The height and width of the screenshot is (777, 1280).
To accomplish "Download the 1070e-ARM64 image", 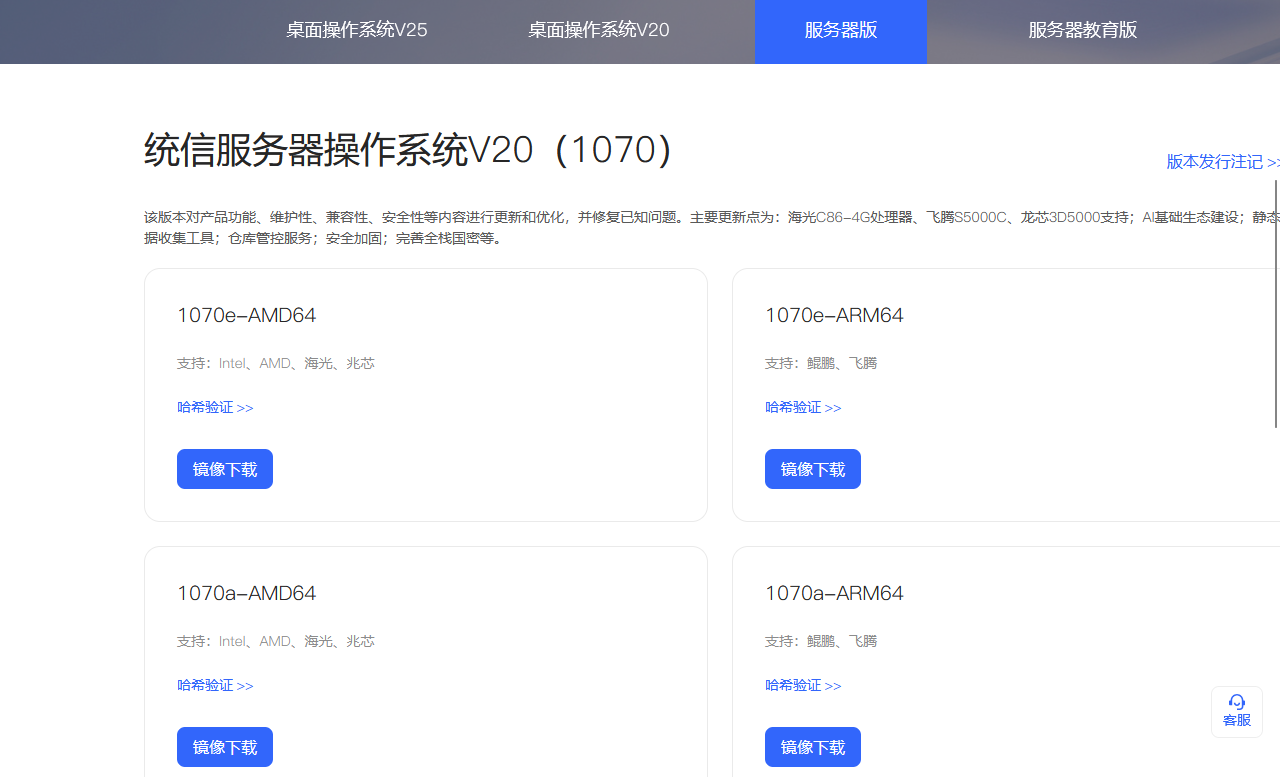I will [813, 469].
